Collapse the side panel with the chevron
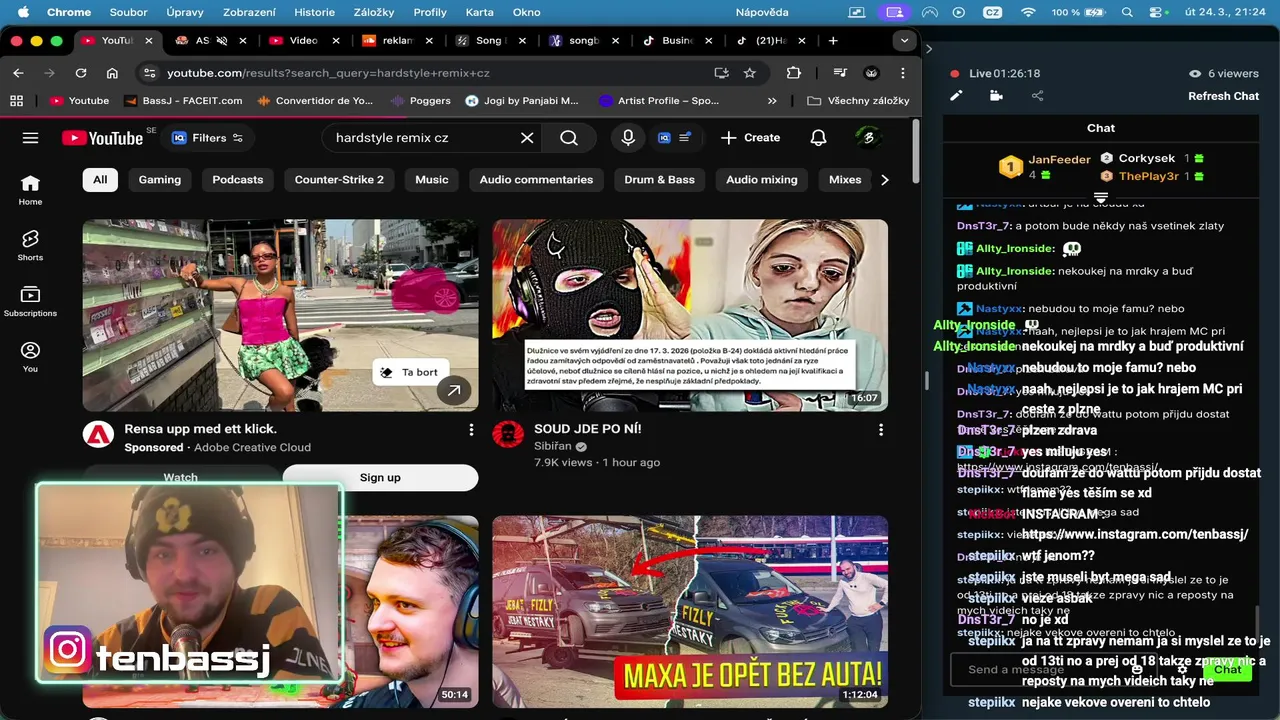 [x=929, y=49]
